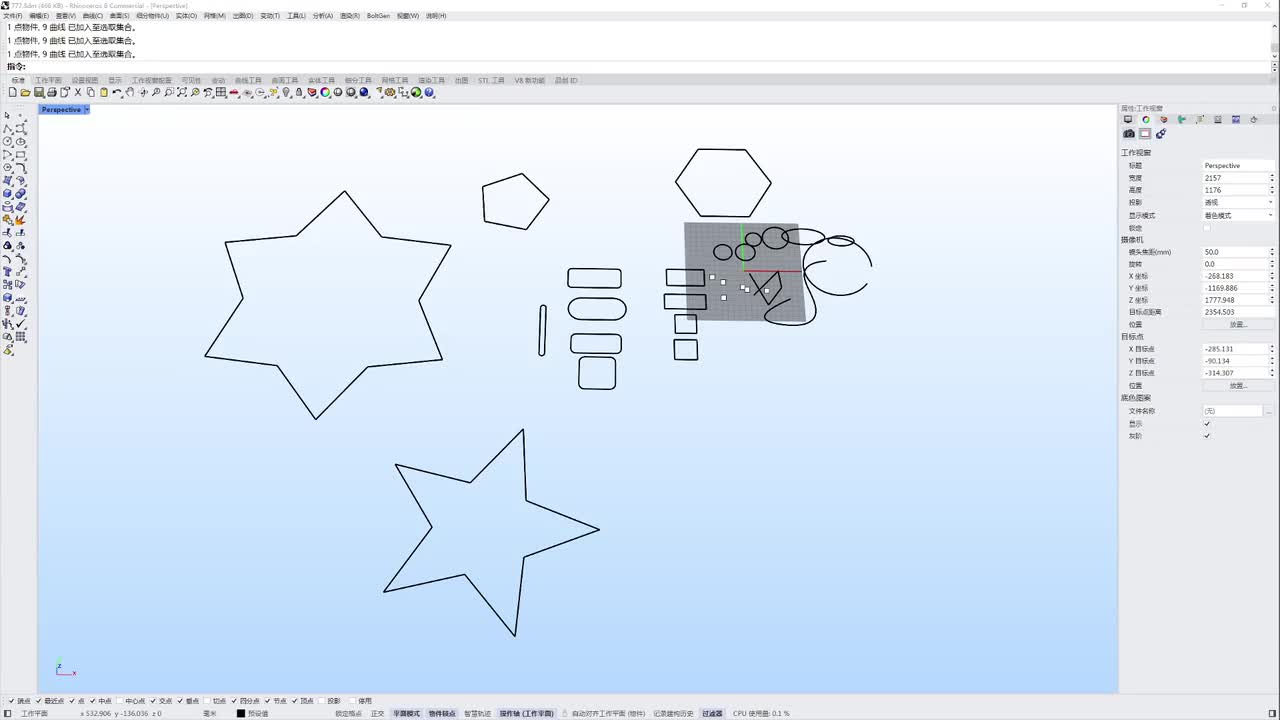1280x720 pixels.
Task: Enable the 中心点 osnap checkbox
Action: coord(121,701)
